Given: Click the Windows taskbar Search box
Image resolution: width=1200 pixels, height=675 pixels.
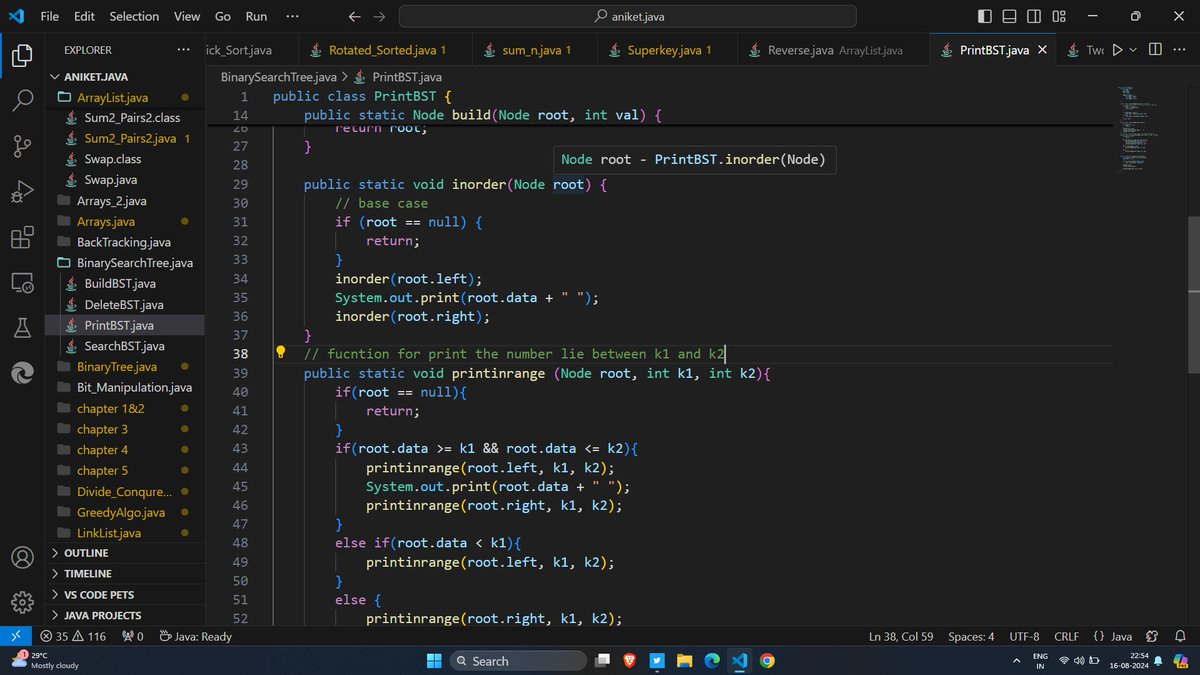Looking at the screenshot, I should point(518,660).
